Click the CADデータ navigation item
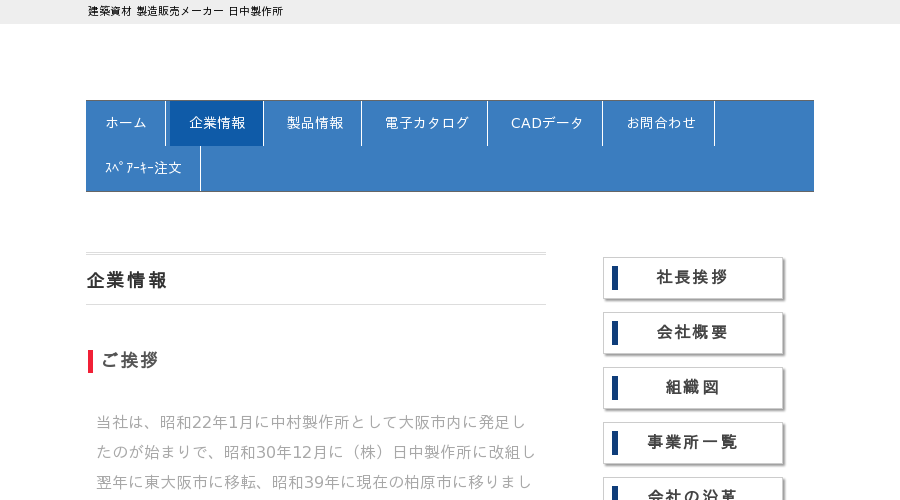This screenshot has width=900, height=500. 547,123
